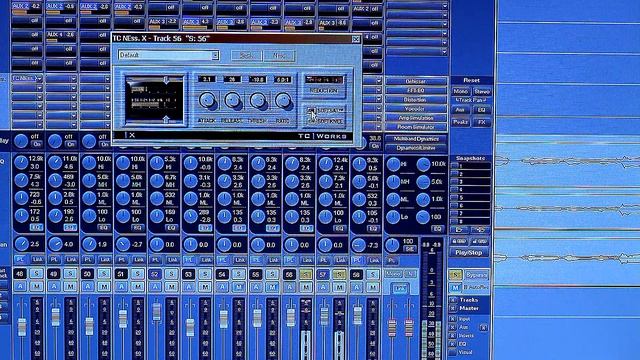Click channel 54's number label

tap(222, 274)
